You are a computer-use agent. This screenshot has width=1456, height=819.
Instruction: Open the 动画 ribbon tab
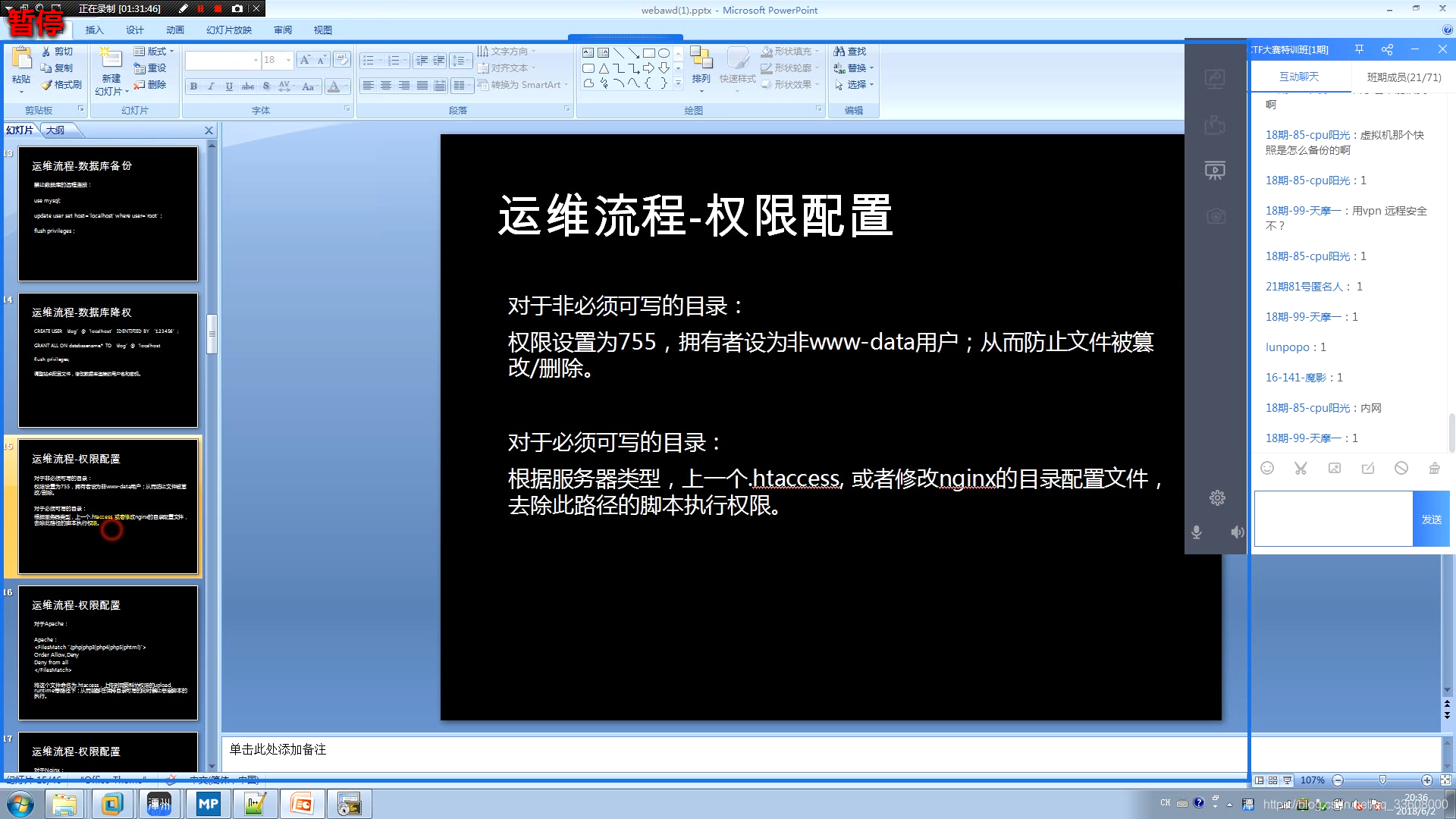(x=175, y=30)
